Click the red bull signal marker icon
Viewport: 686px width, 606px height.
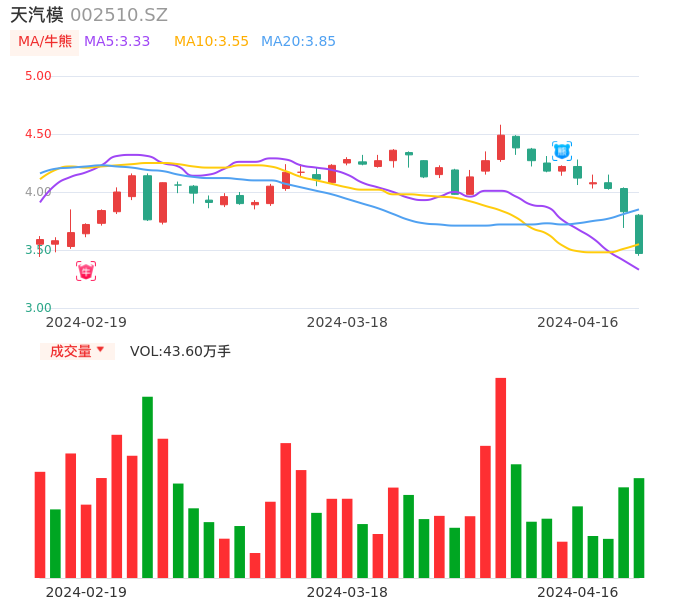click(86, 271)
